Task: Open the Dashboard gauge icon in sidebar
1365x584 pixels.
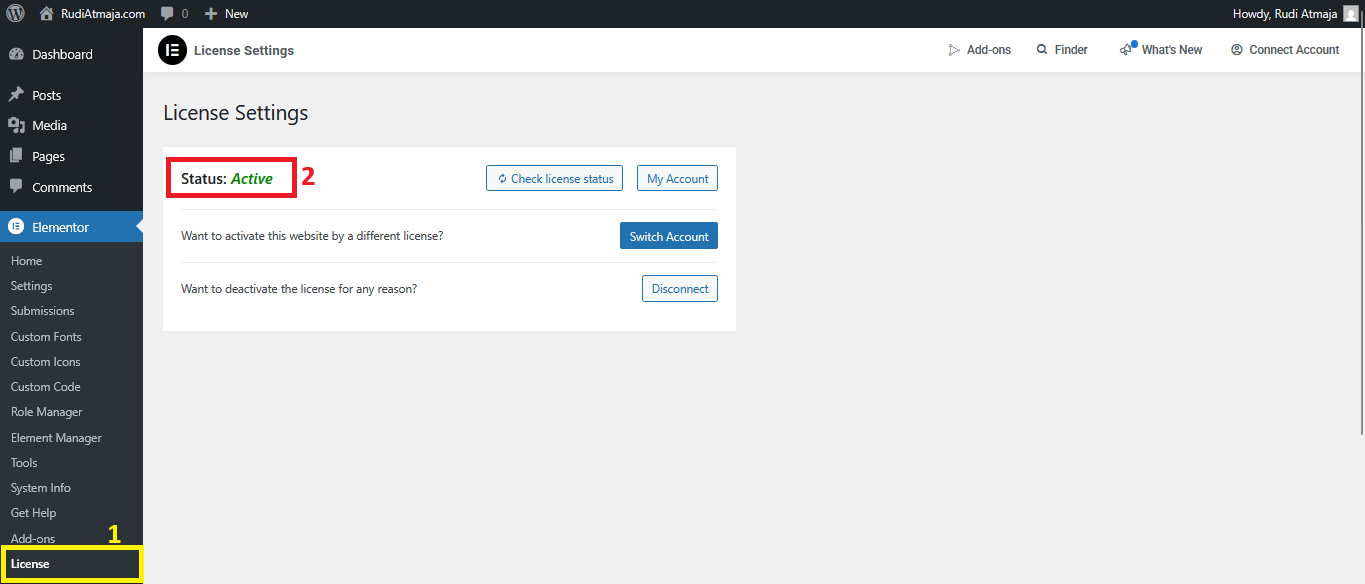Action: point(16,55)
